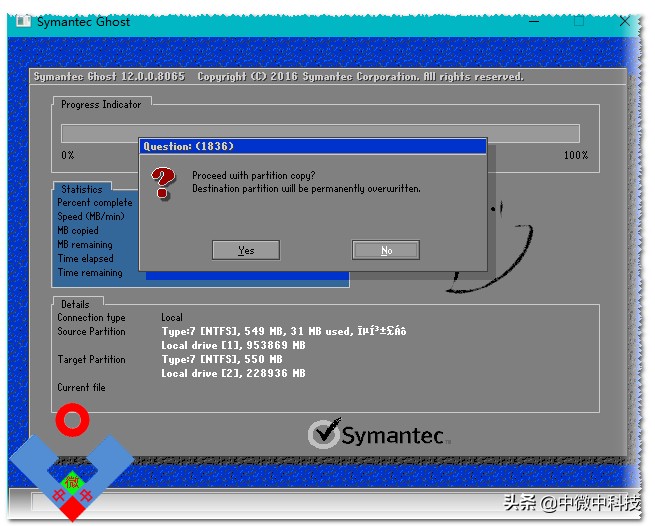Click the 100% progress label

(x=576, y=155)
